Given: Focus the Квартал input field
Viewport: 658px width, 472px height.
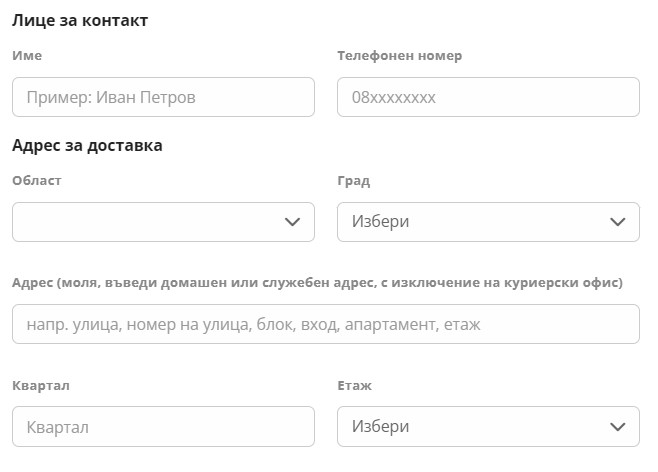Looking at the screenshot, I should pos(163,427).
